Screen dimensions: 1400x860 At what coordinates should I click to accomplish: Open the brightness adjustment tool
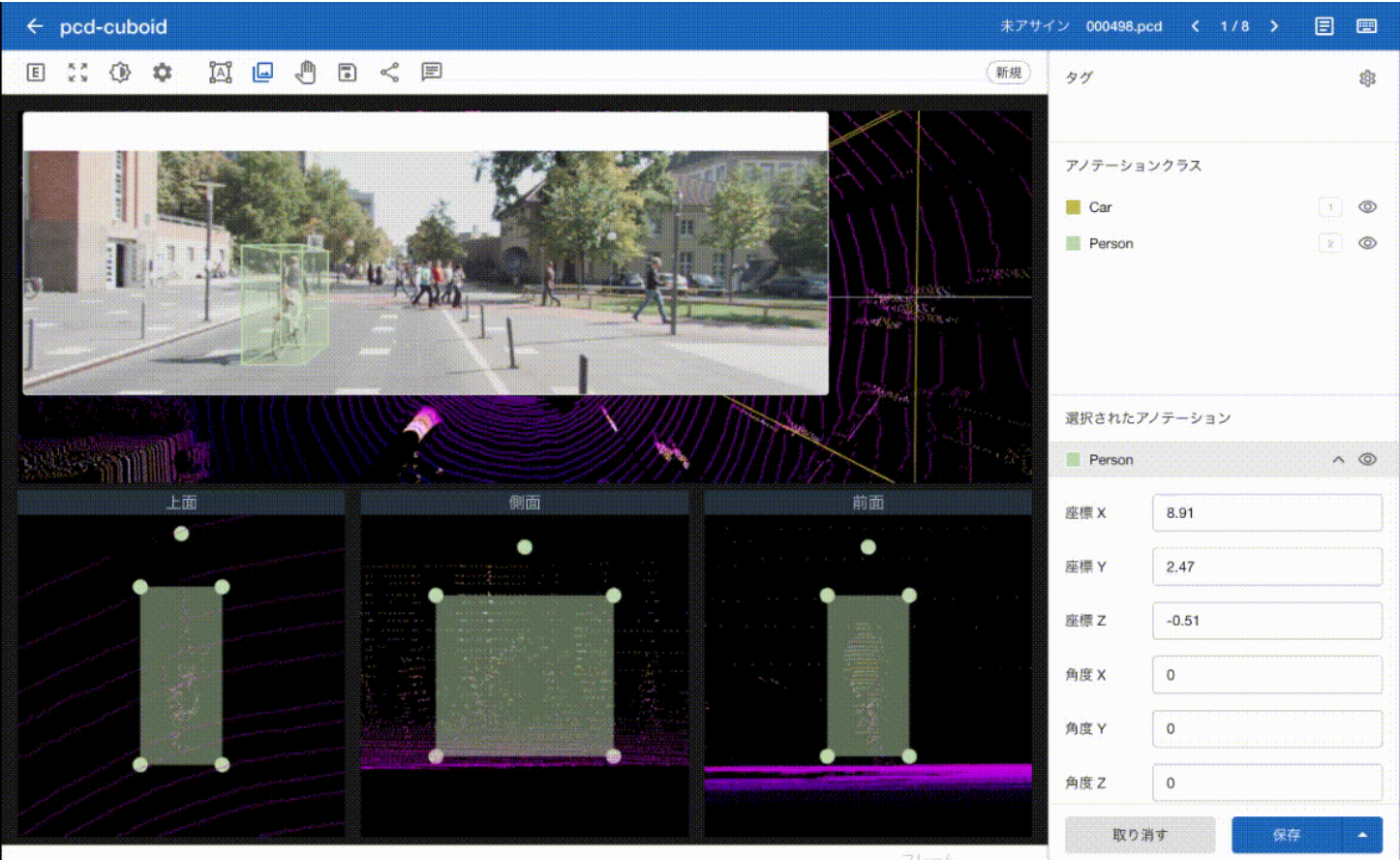(x=120, y=73)
